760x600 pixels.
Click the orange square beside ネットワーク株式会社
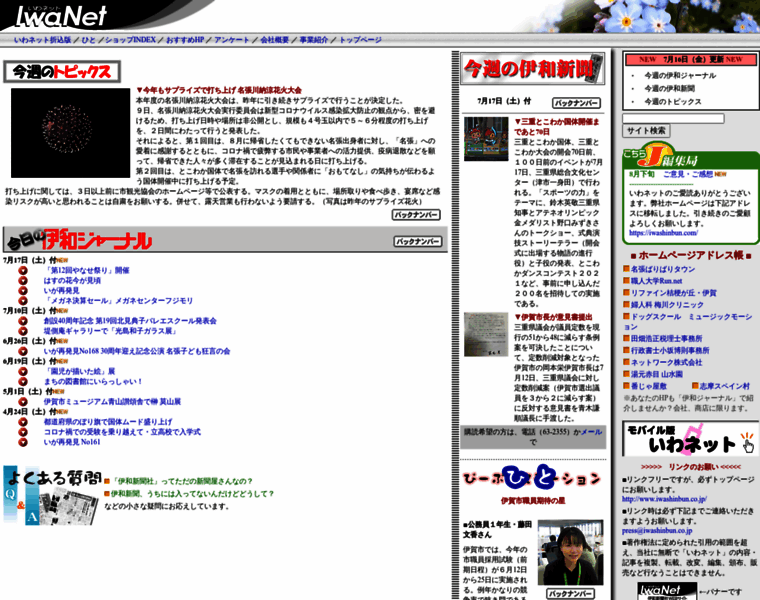pyautogui.click(x=626, y=362)
